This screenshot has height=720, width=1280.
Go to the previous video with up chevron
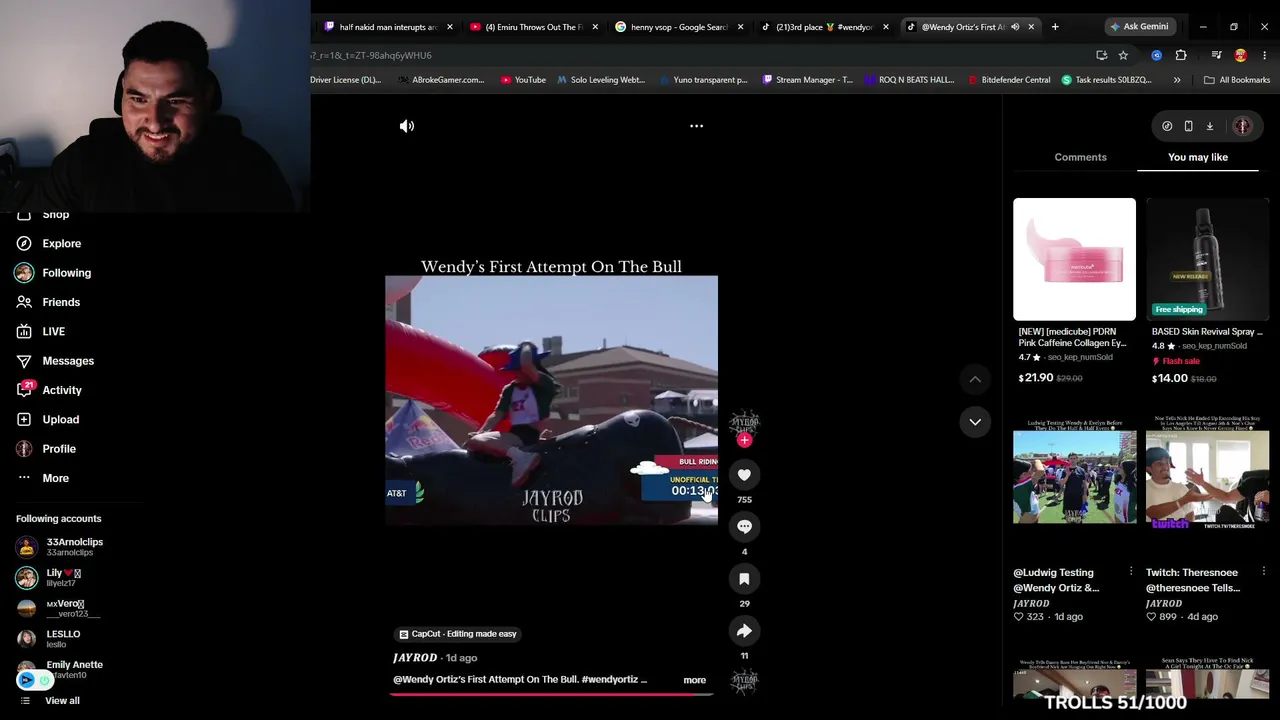coord(975,379)
